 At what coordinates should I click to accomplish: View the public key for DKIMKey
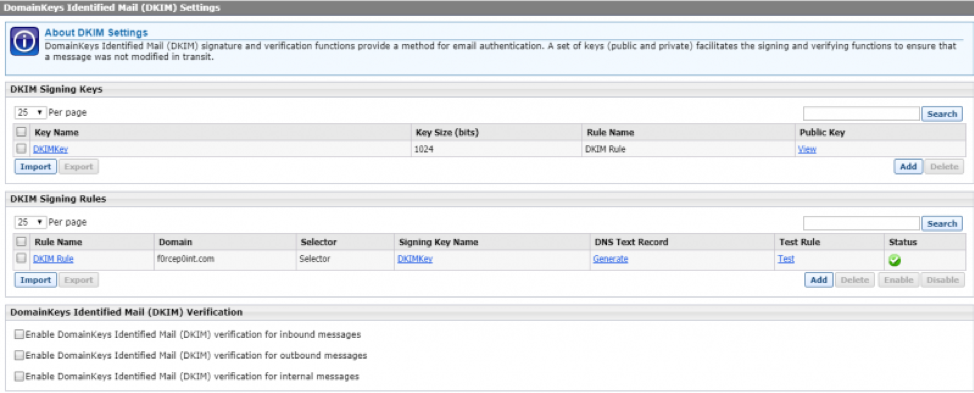coord(806,149)
